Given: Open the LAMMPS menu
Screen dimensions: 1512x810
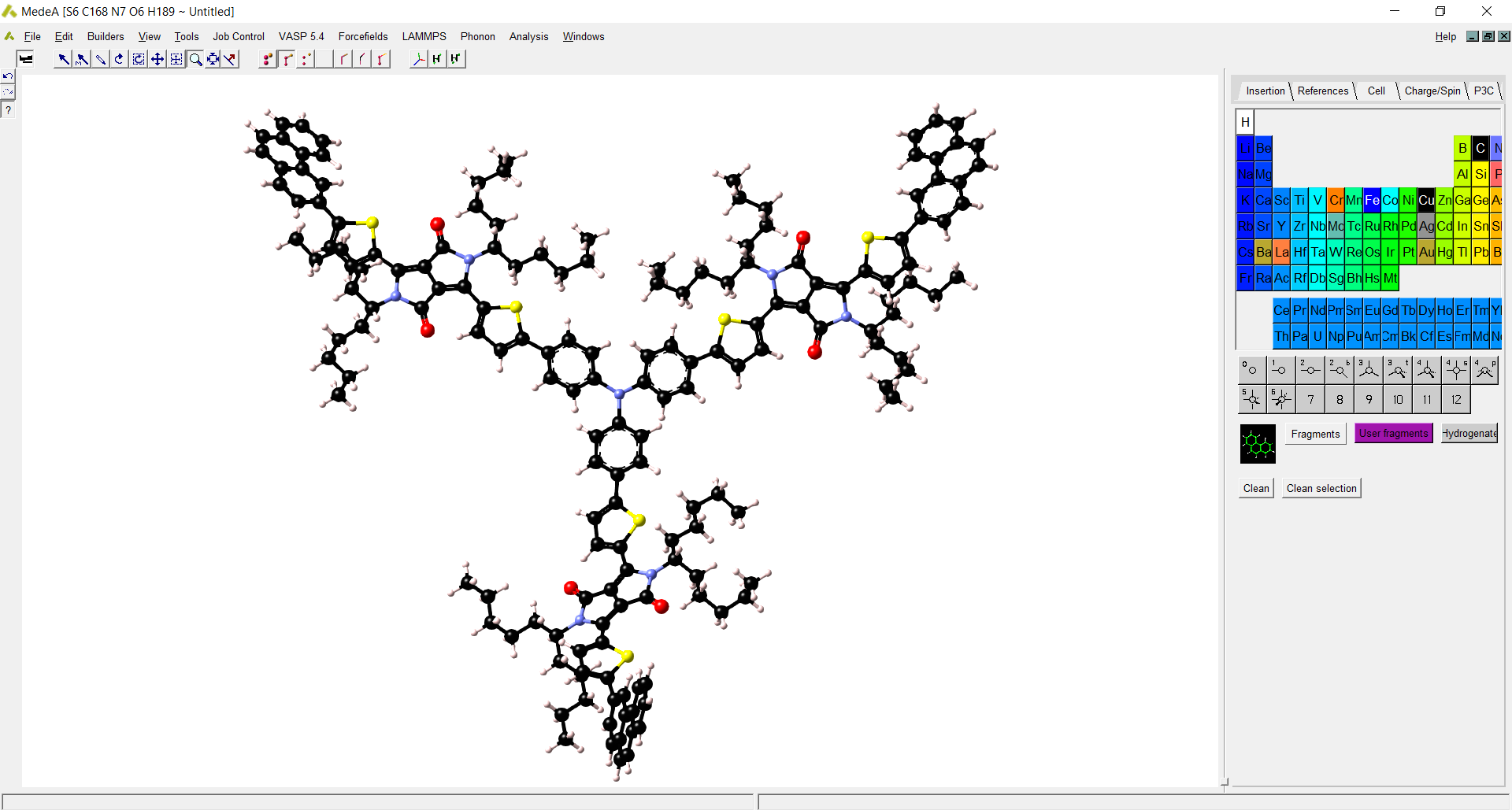Looking at the screenshot, I should (x=424, y=36).
